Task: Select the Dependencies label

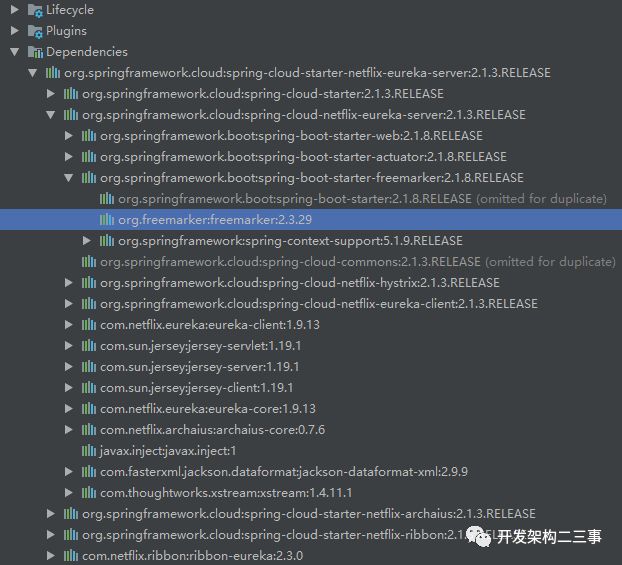Action: pyautogui.click(x=87, y=52)
